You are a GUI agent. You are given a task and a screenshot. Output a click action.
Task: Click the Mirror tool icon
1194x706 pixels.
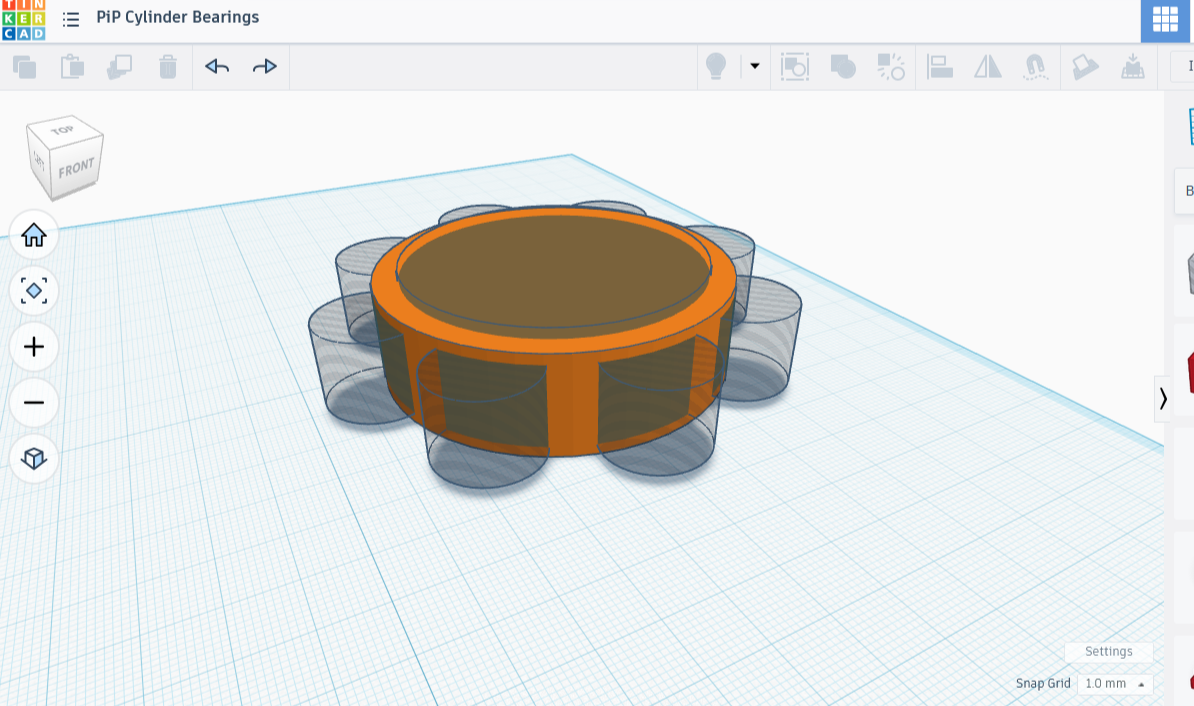coord(988,67)
